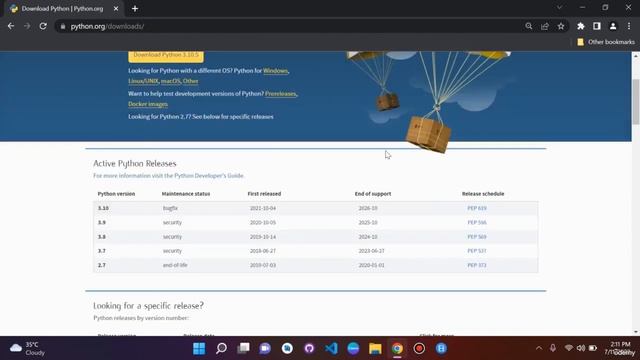
Task: Click the battery tray icon
Action: tap(593, 348)
